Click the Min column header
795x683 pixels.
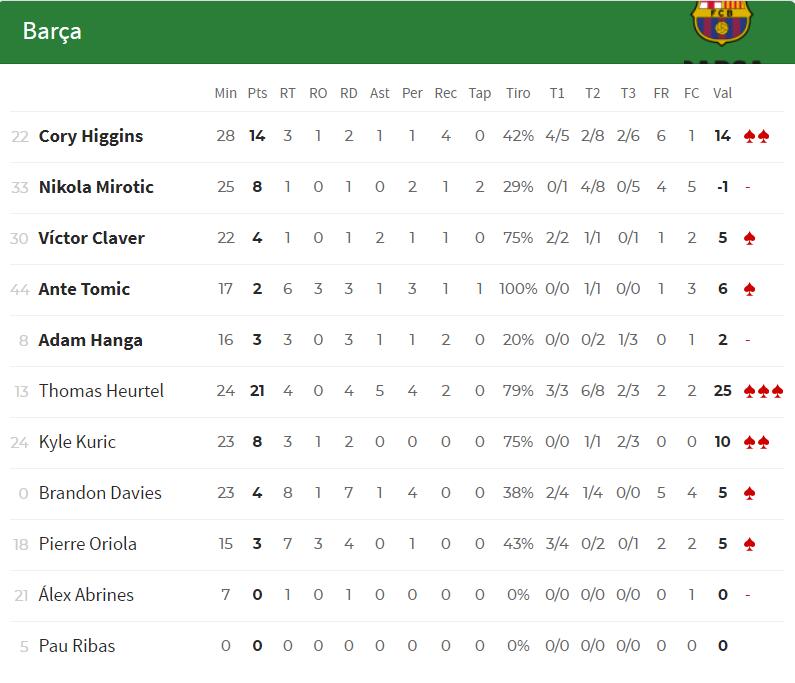tap(226, 93)
